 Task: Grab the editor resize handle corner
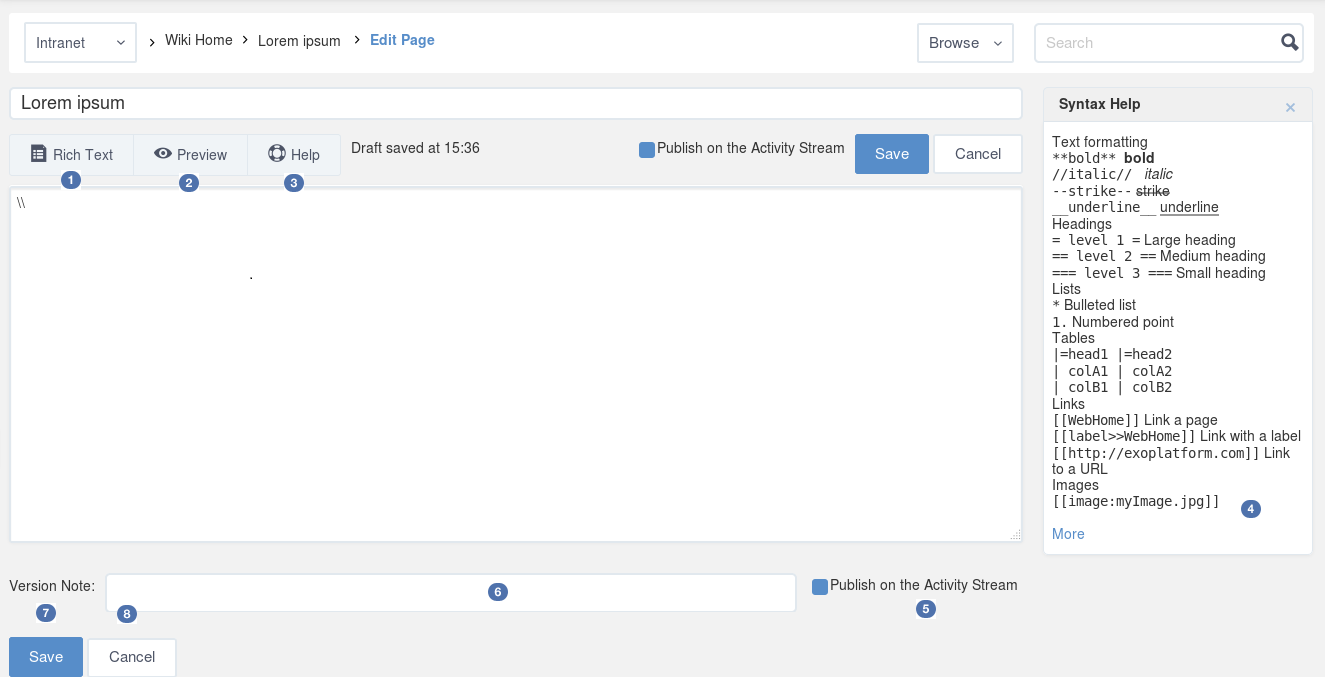[1016, 535]
